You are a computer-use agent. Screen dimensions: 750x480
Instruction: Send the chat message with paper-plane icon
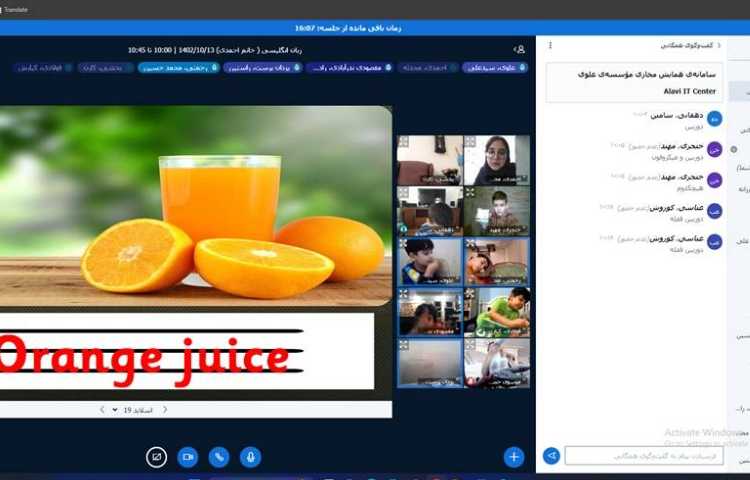pos(551,456)
